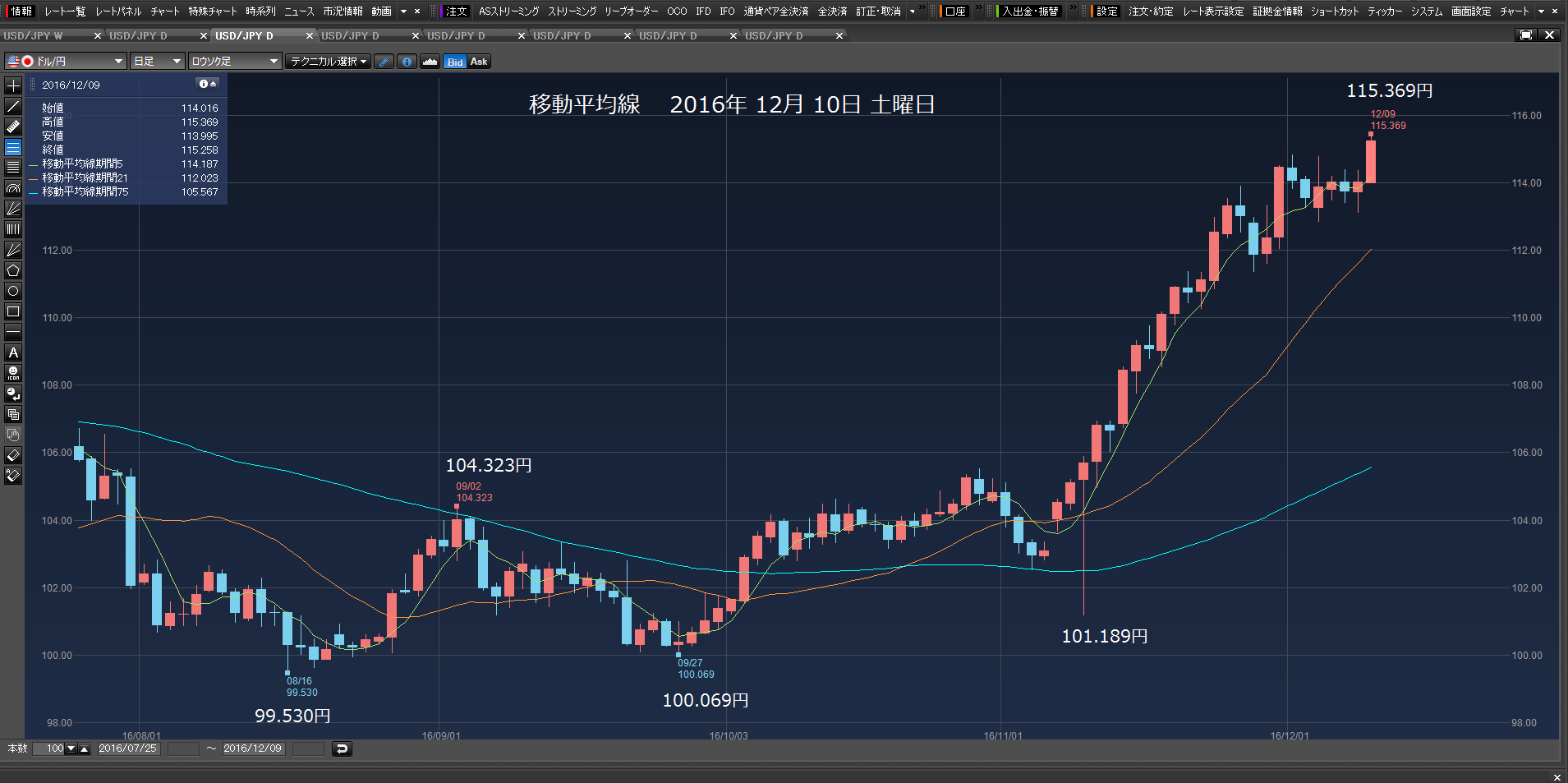Viewport: 1568px width, 783px height.
Task: Expand the 注文 toolbar overflow arrow
Action: click(912, 12)
